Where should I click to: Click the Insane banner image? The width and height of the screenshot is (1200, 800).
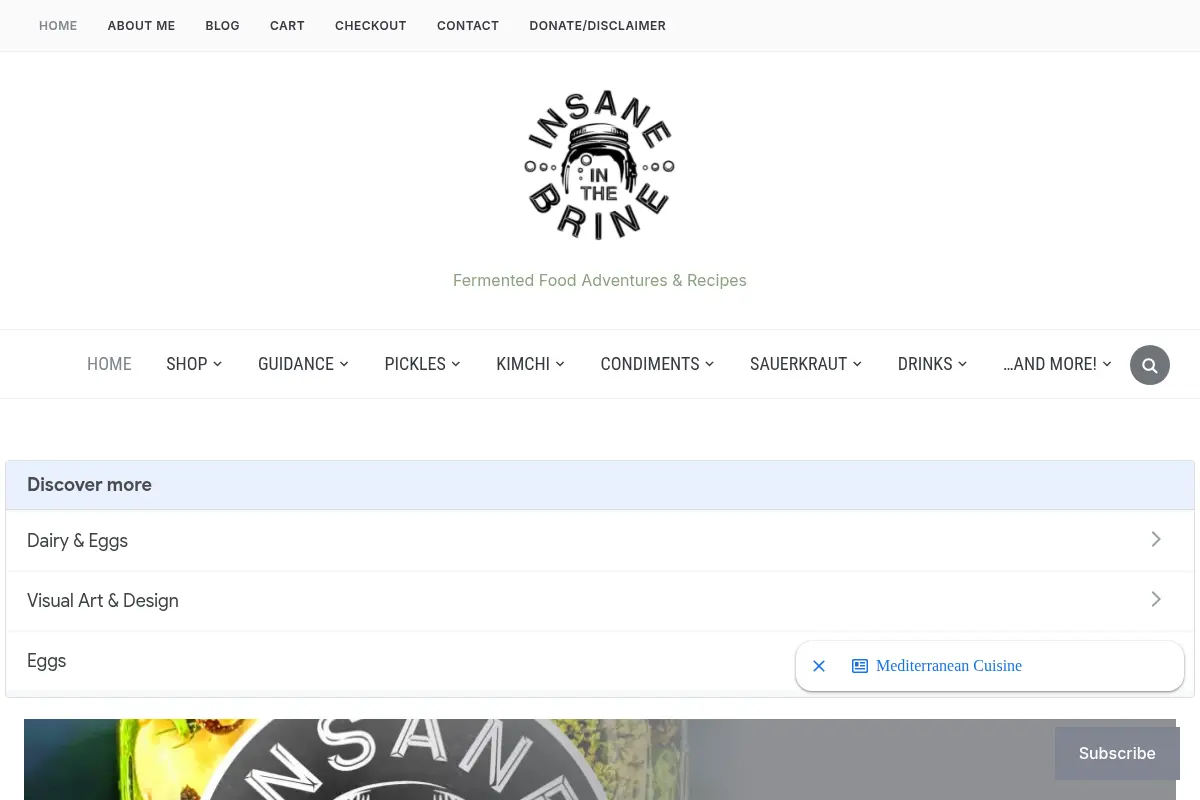coord(600,759)
